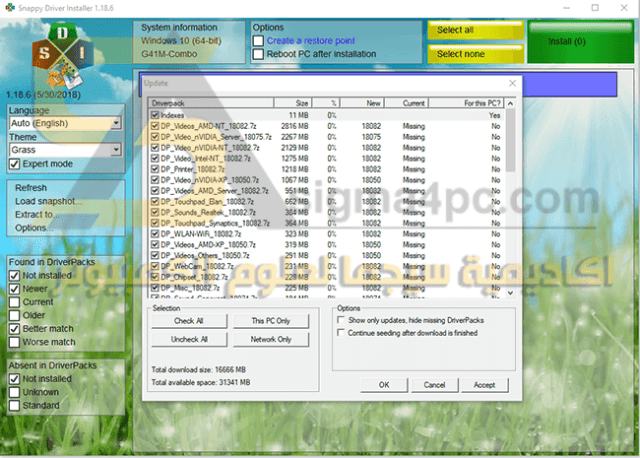The width and height of the screenshot is (640, 458).
Task: Open Options in the left panel
Action: (33, 228)
